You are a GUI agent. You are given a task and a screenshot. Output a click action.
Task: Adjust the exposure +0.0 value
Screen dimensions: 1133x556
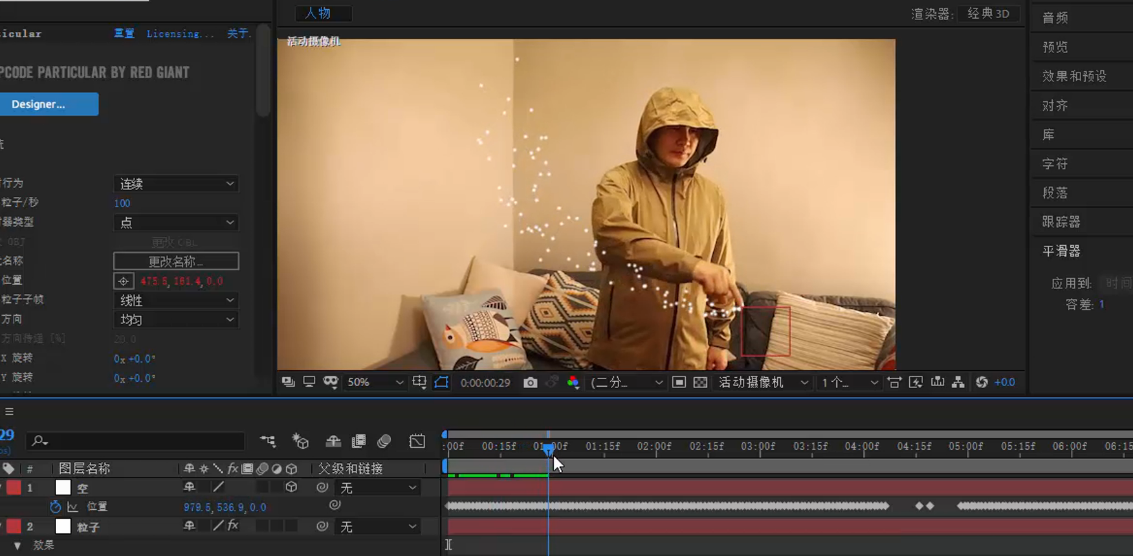(1004, 382)
